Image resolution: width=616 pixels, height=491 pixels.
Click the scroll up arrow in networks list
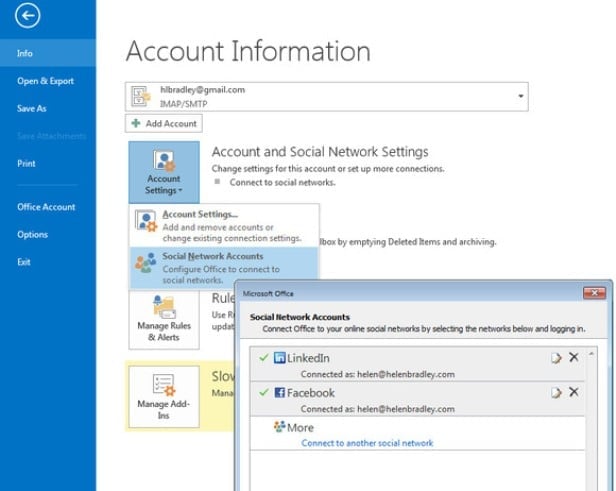tap(591, 354)
